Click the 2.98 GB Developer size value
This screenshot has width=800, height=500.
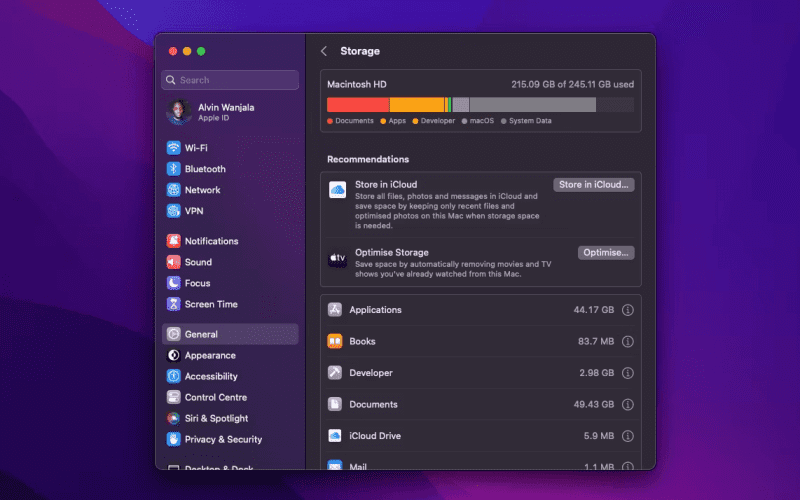(596, 373)
